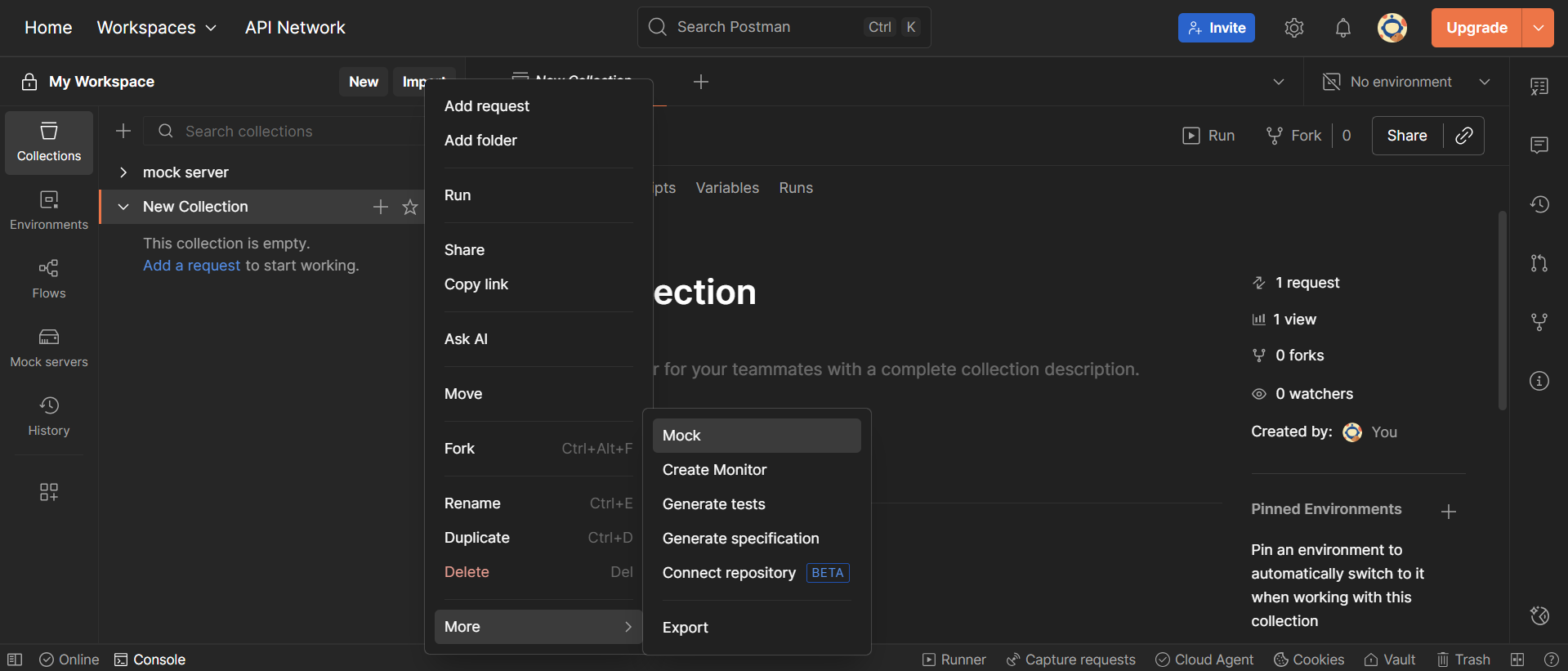
Task: Open the No environment selector
Action: pyautogui.click(x=1407, y=82)
